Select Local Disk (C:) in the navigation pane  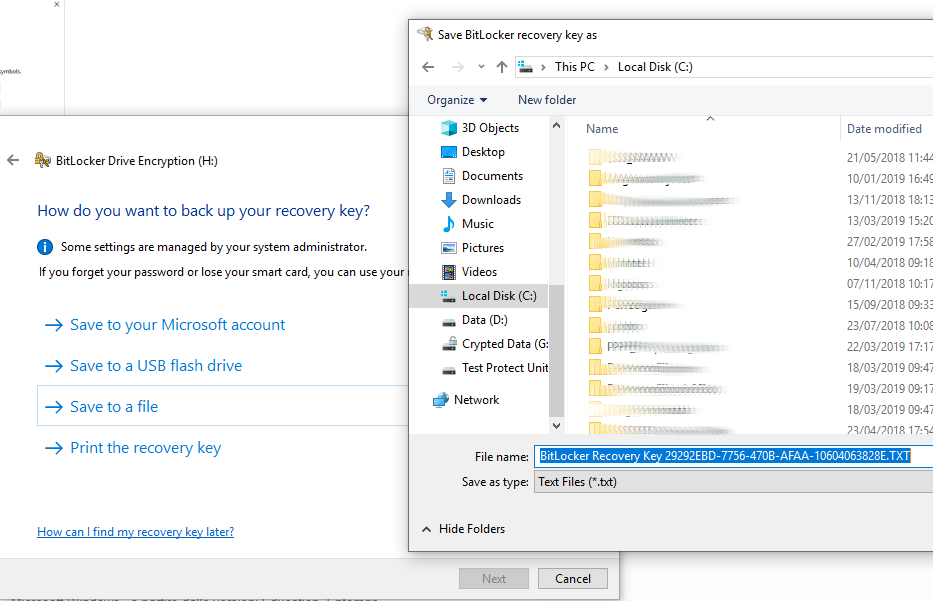pyautogui.click(x=478, y=296)
